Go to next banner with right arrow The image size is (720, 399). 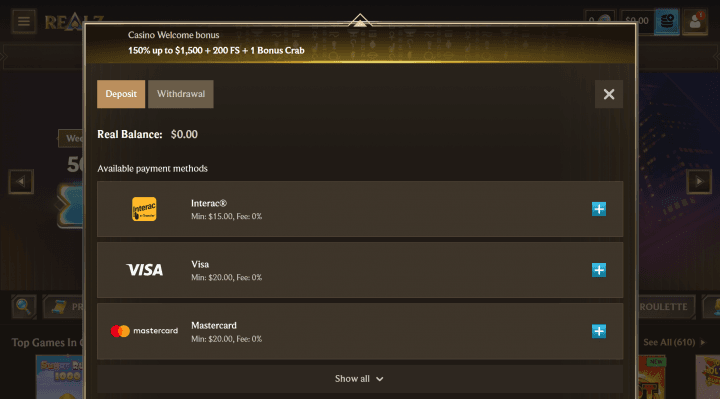click(699, 181)
